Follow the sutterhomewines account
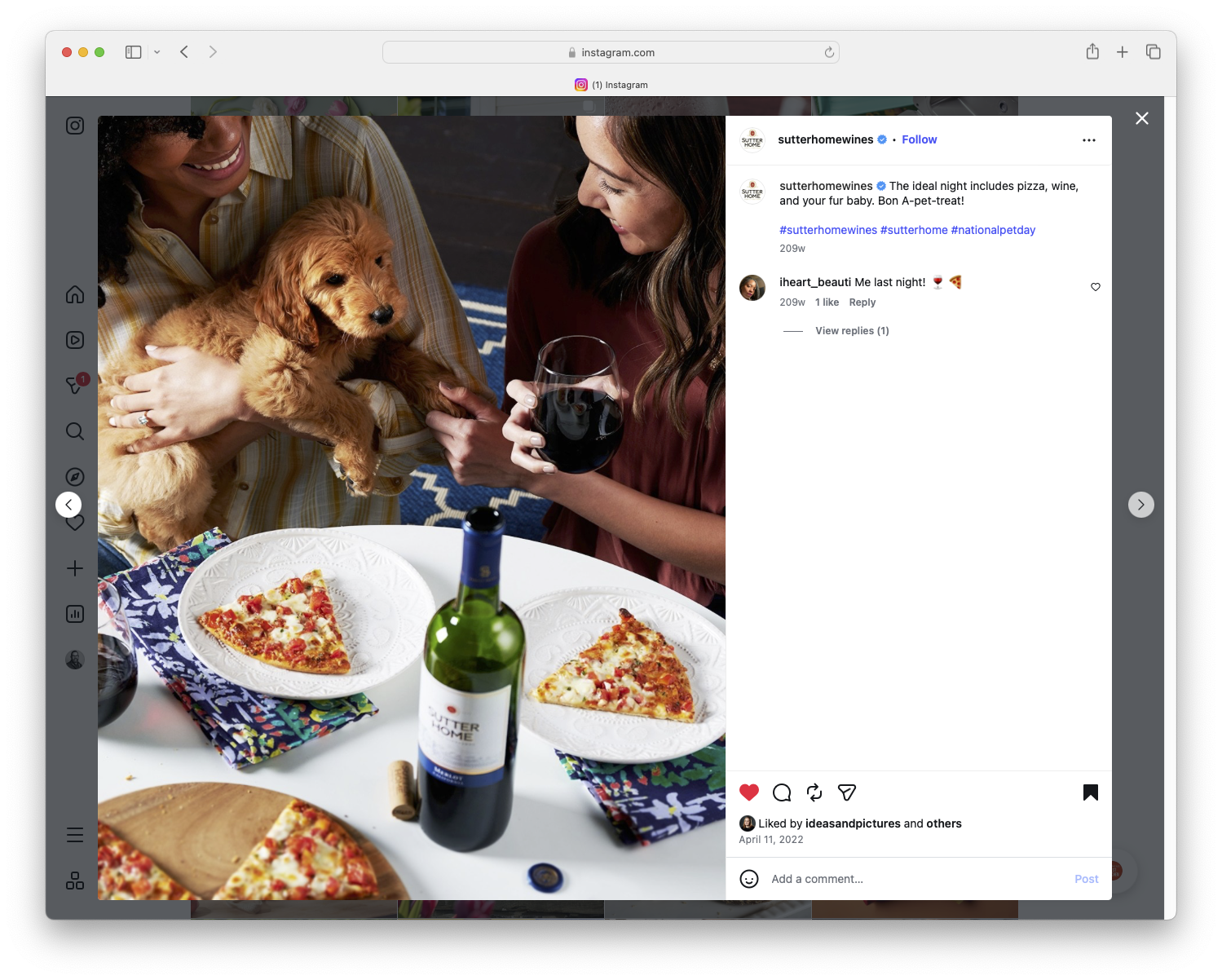1222x980 pixels. (x=919, y=139)
